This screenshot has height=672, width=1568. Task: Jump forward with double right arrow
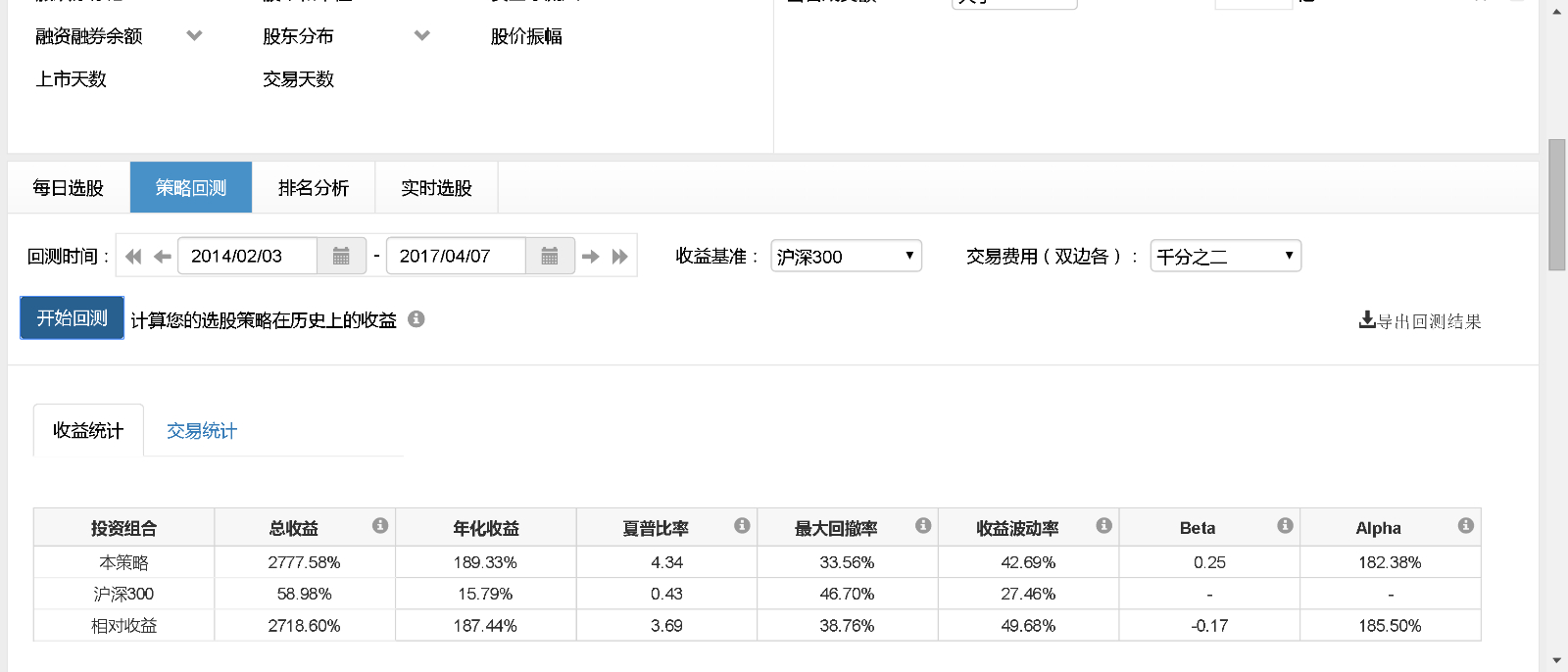pyautogui.click(x=619, y=257)
